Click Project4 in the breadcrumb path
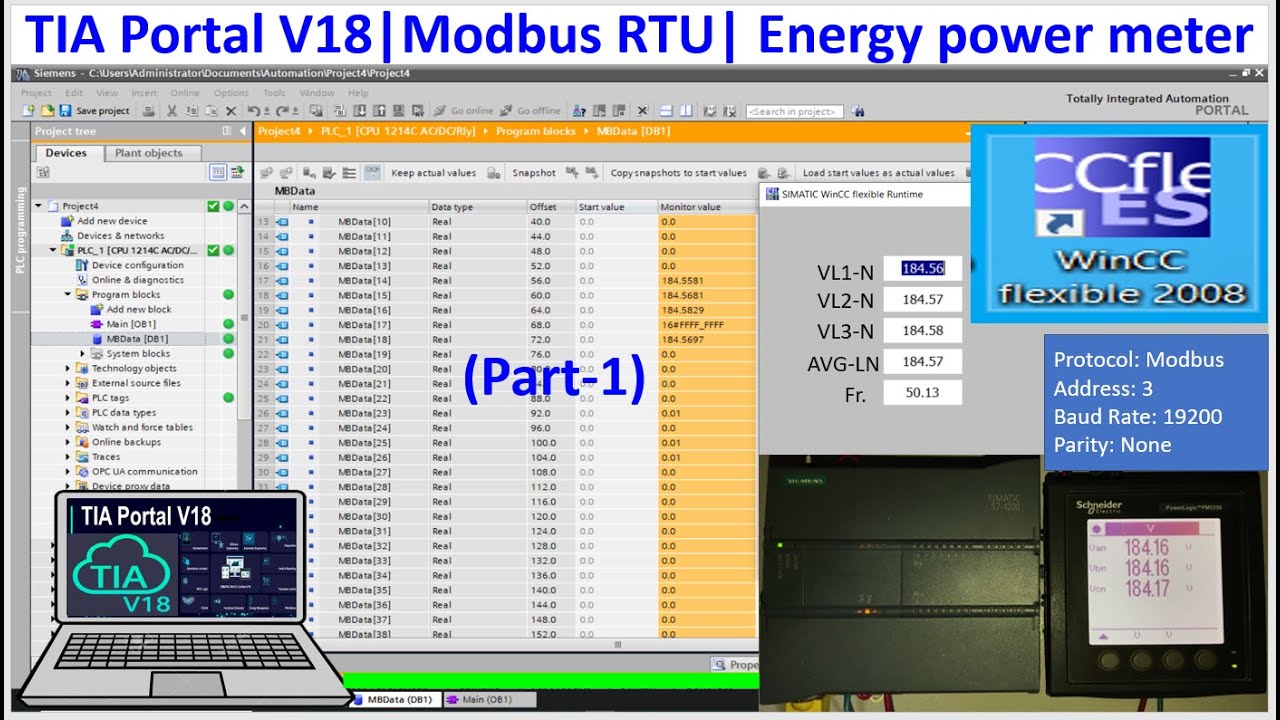The height and width of the screenshot is (720, 1280). click(x=280, y=131)
